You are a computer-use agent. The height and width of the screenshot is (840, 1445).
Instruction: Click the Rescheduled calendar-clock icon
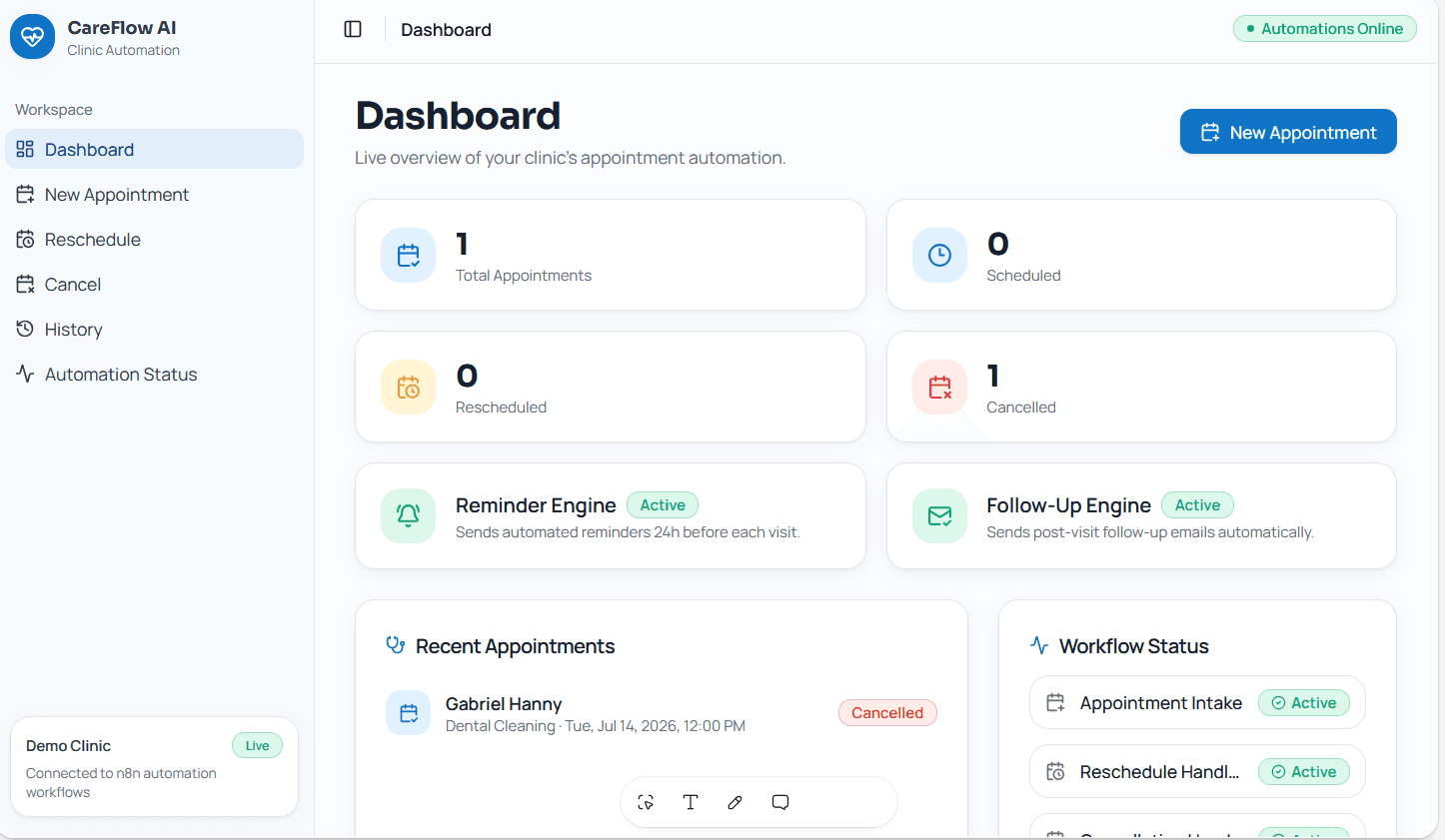[408, 387]
